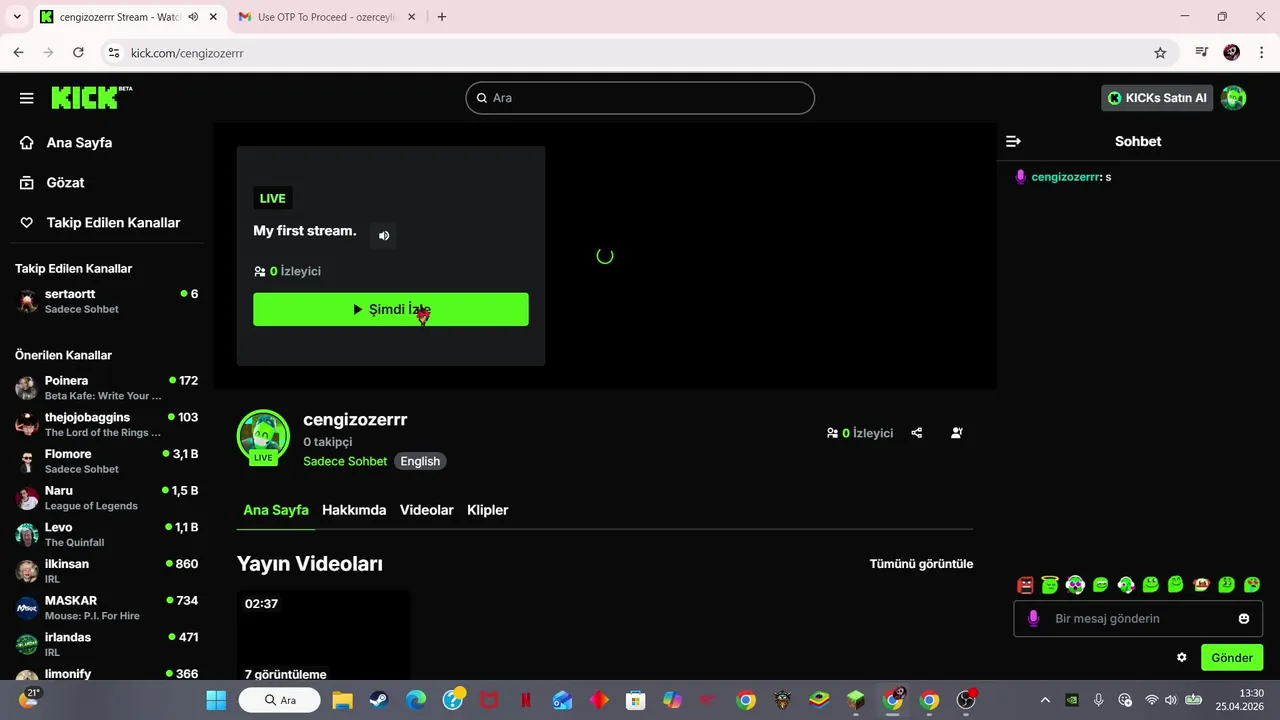
Task: Switch to the Hakkımda tab
Action: point(354,510)
